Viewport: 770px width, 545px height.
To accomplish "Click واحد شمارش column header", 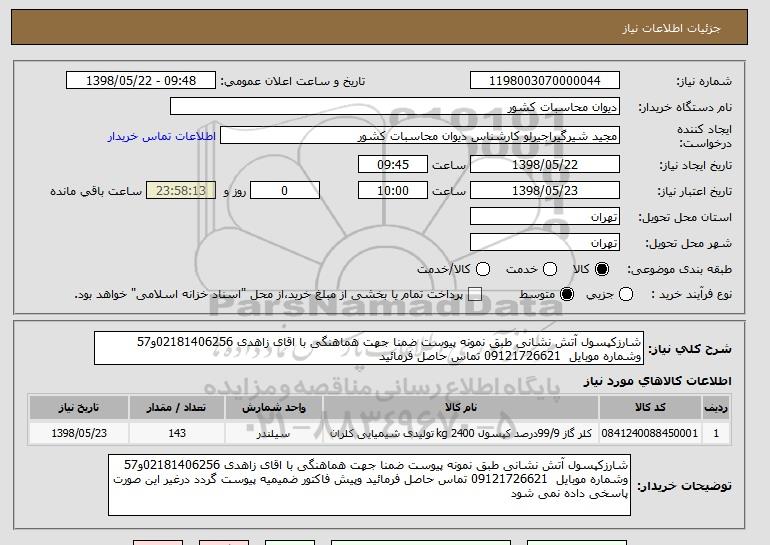I will (274, 408).
